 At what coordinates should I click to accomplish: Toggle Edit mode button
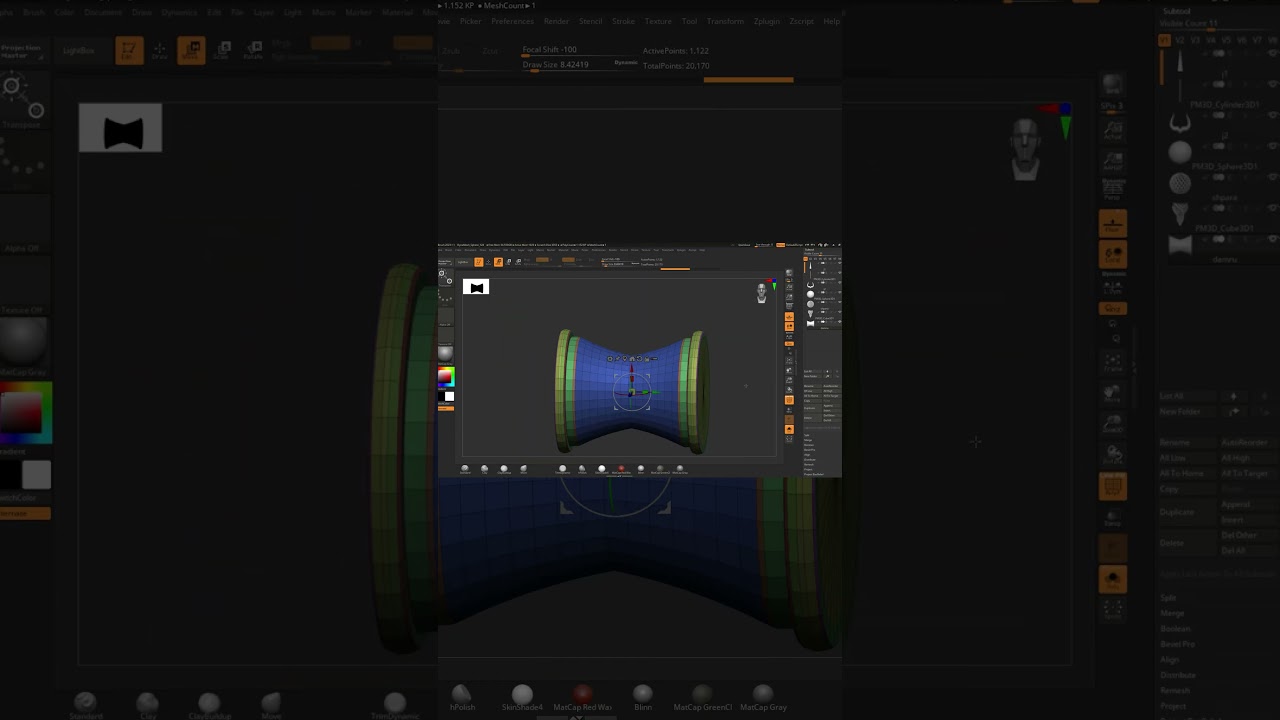click(x=128, y=50)
